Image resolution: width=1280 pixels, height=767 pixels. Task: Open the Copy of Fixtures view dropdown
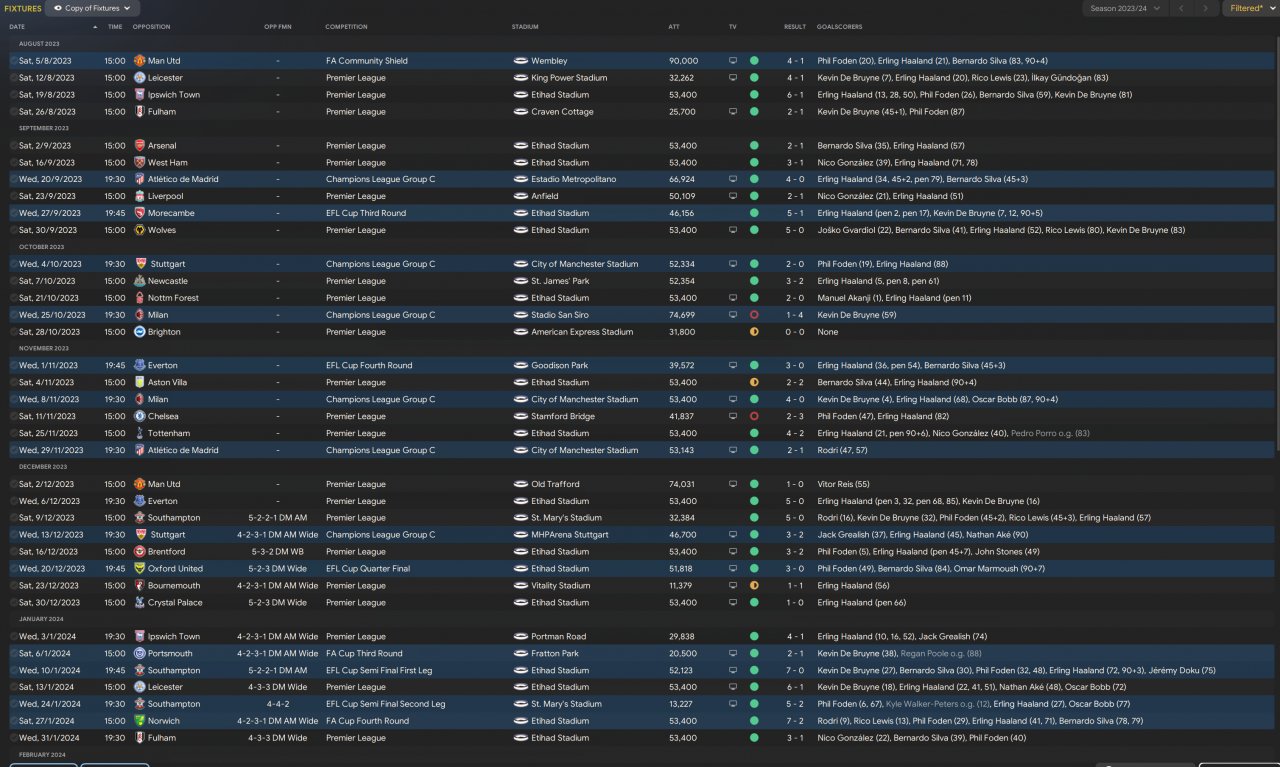pyautogui.click(x=93, y=8)
